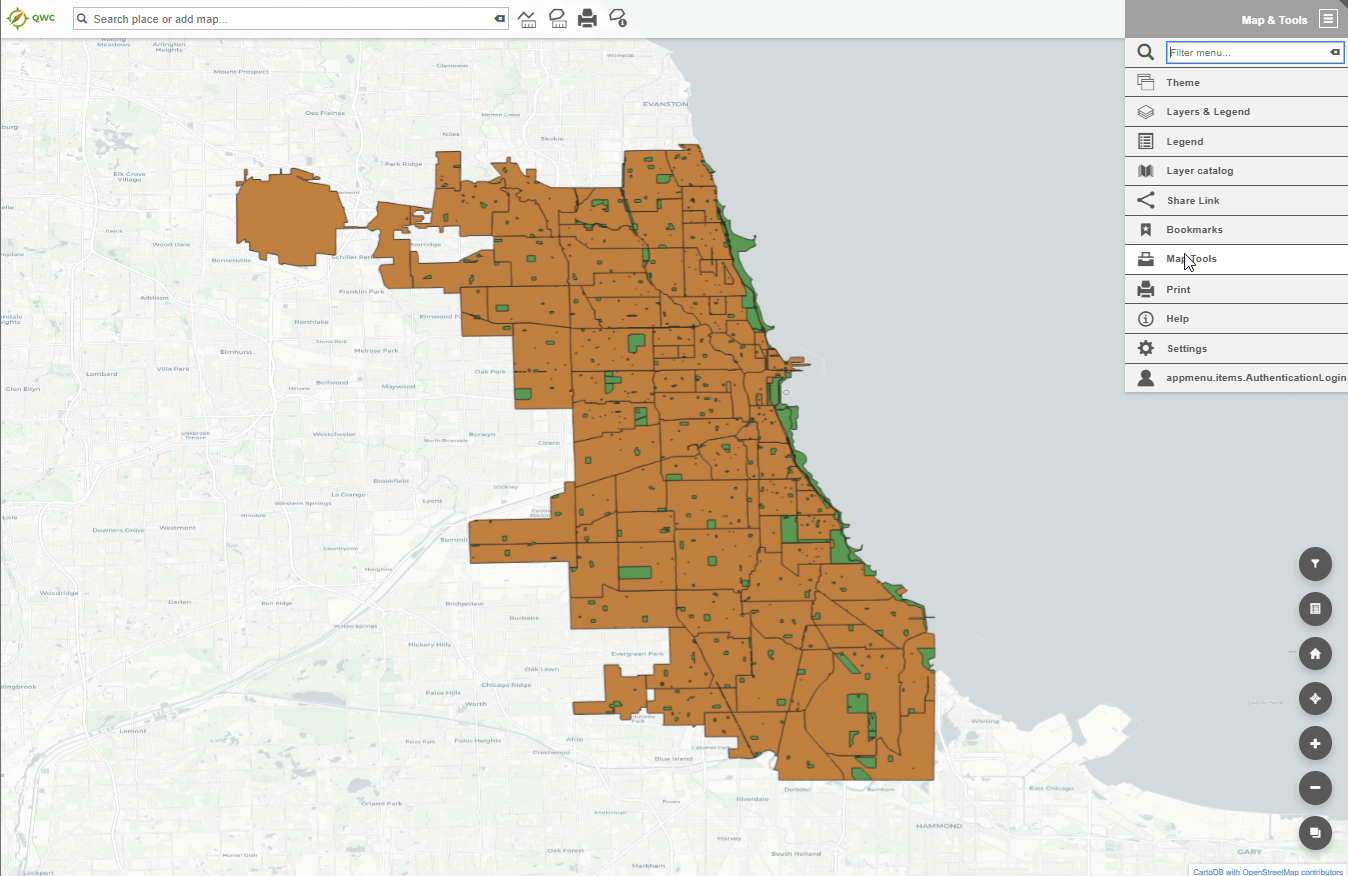Image resolution: width=1348 pixels, height=876 pixels.
Task: Click the identify region info icon
Action: pos(618,19)
